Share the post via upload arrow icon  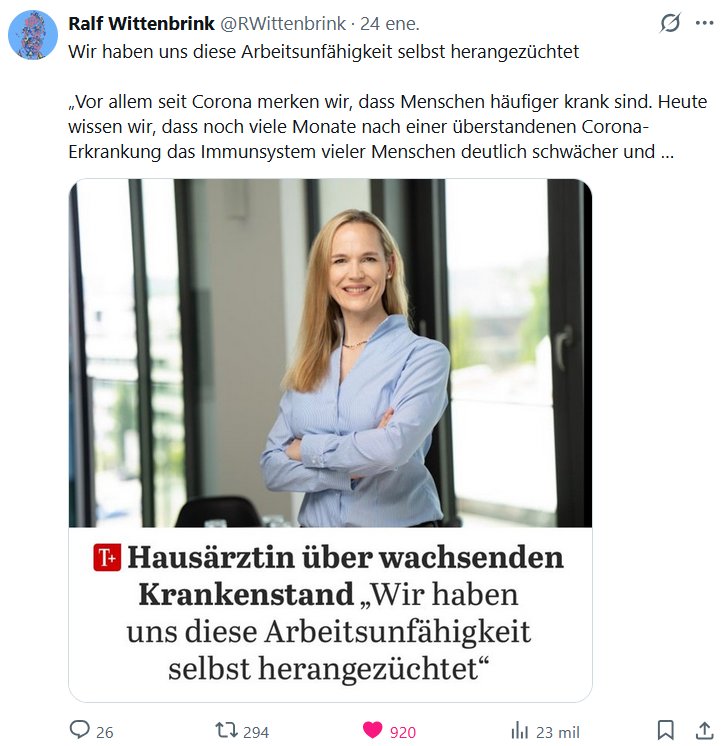click(705, 730)
